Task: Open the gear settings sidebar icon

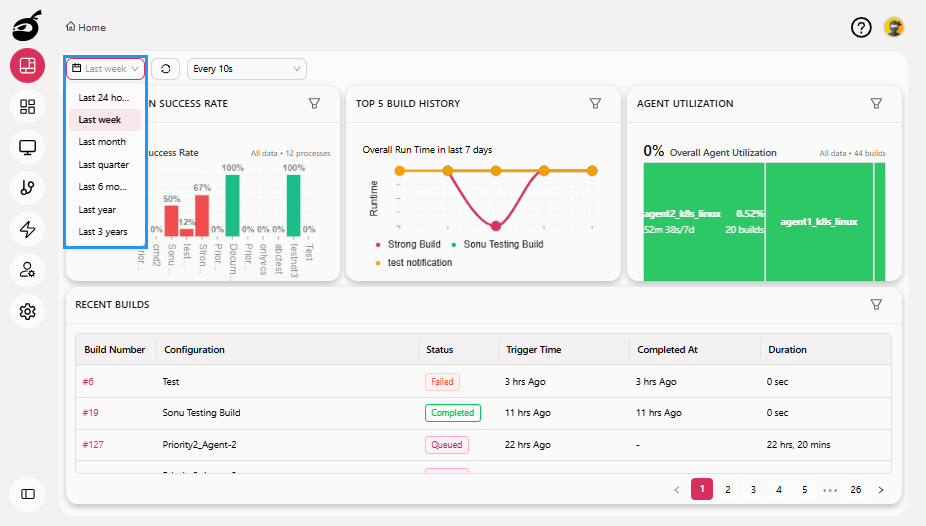Action: tap(28, 312)
